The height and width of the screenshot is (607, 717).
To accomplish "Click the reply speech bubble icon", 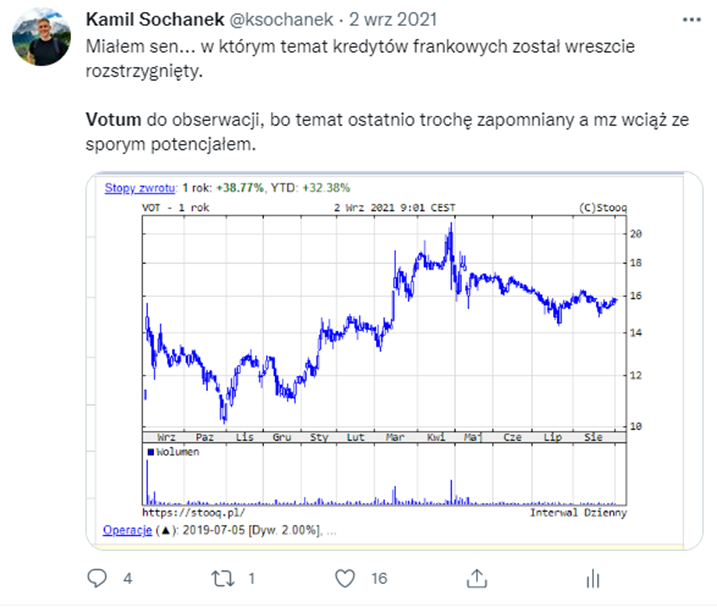I will [x=97, y=578].
